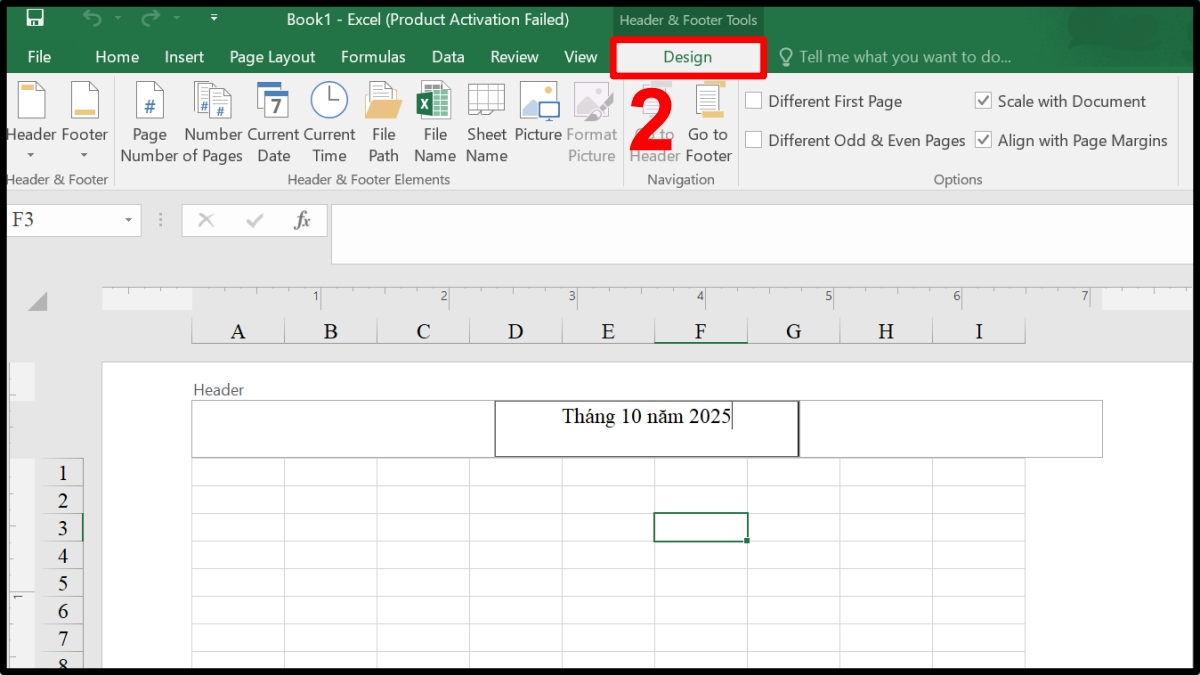The height and width of the screenshot is (675, 1200).
Task: Select the row 5 header
Action: click(63, 583)
